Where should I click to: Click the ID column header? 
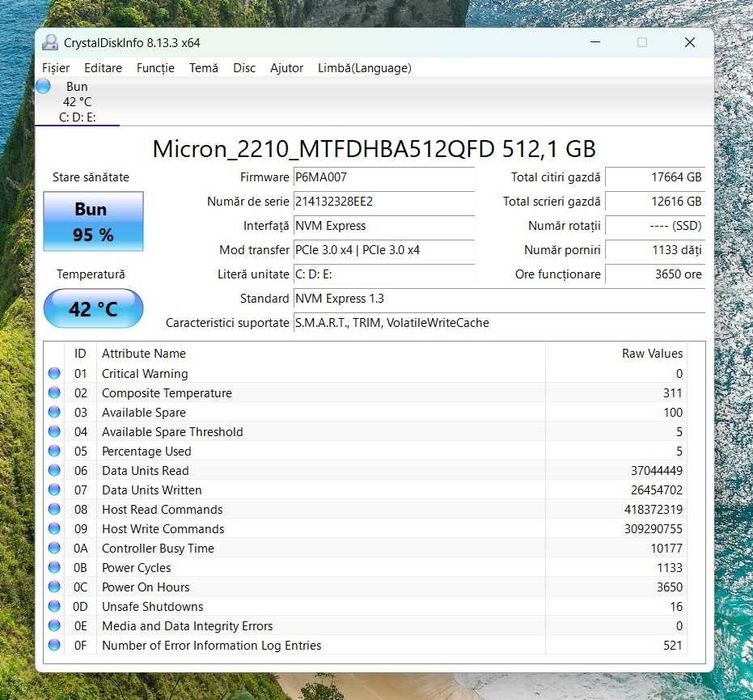click(80, 353)
